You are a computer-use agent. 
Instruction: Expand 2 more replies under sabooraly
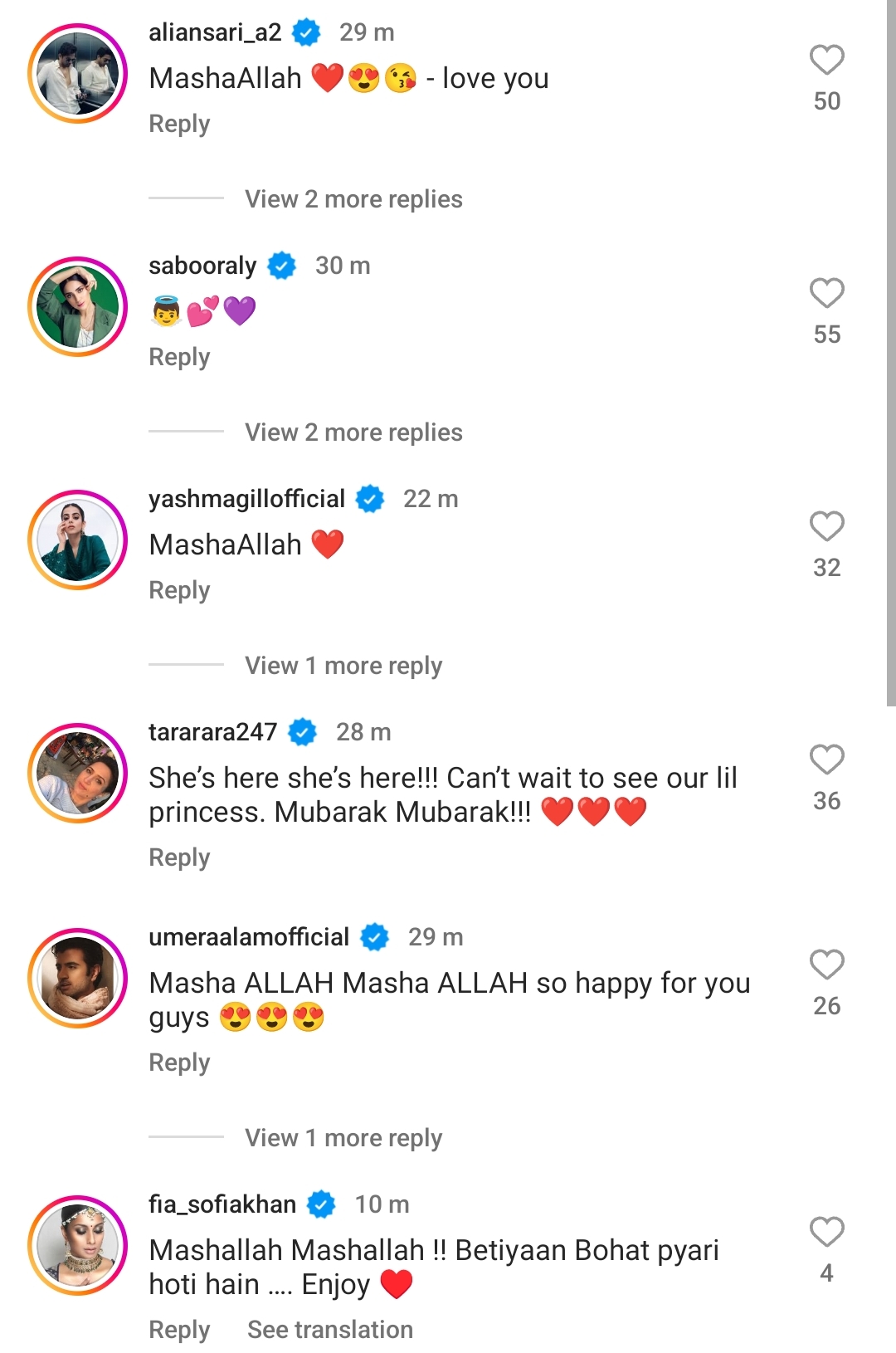click(353, 432)
